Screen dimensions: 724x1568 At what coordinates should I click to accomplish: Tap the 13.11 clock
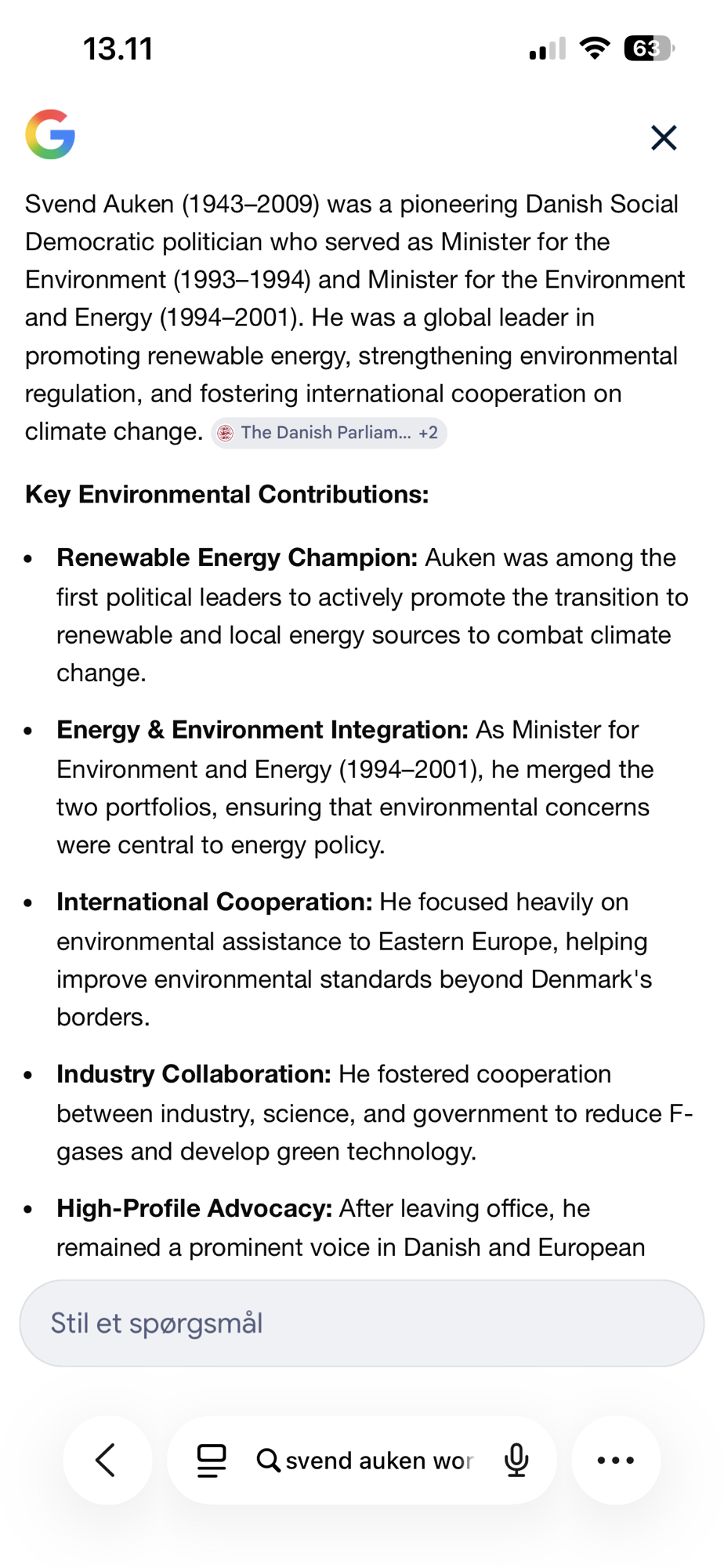118,49
